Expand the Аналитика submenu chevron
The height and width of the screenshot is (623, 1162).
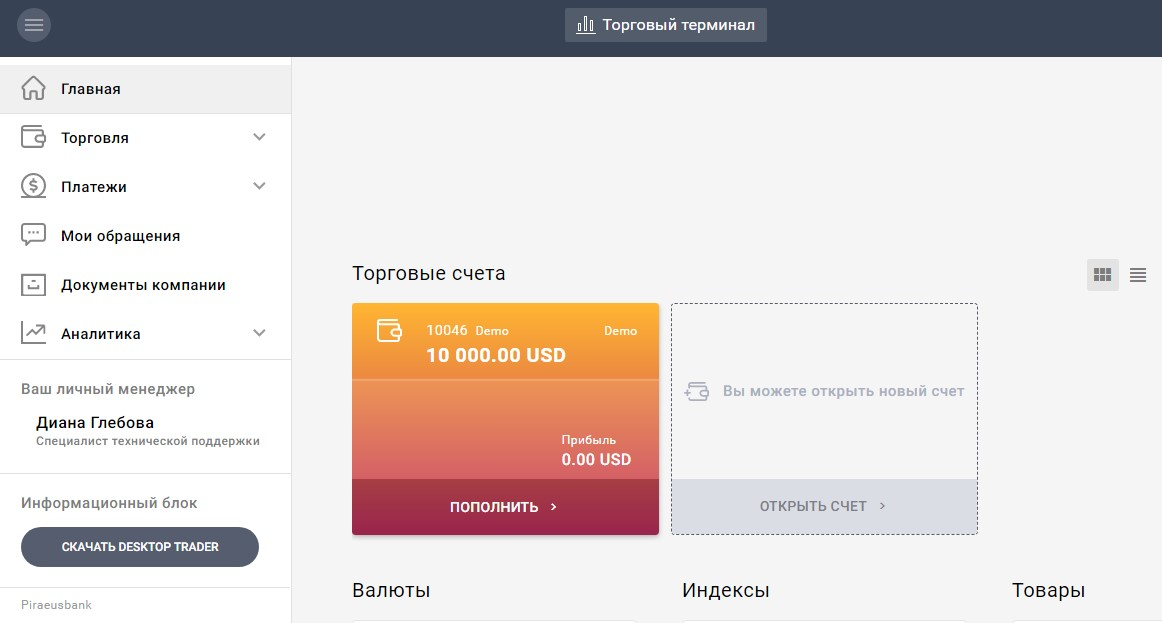point(260,333)
